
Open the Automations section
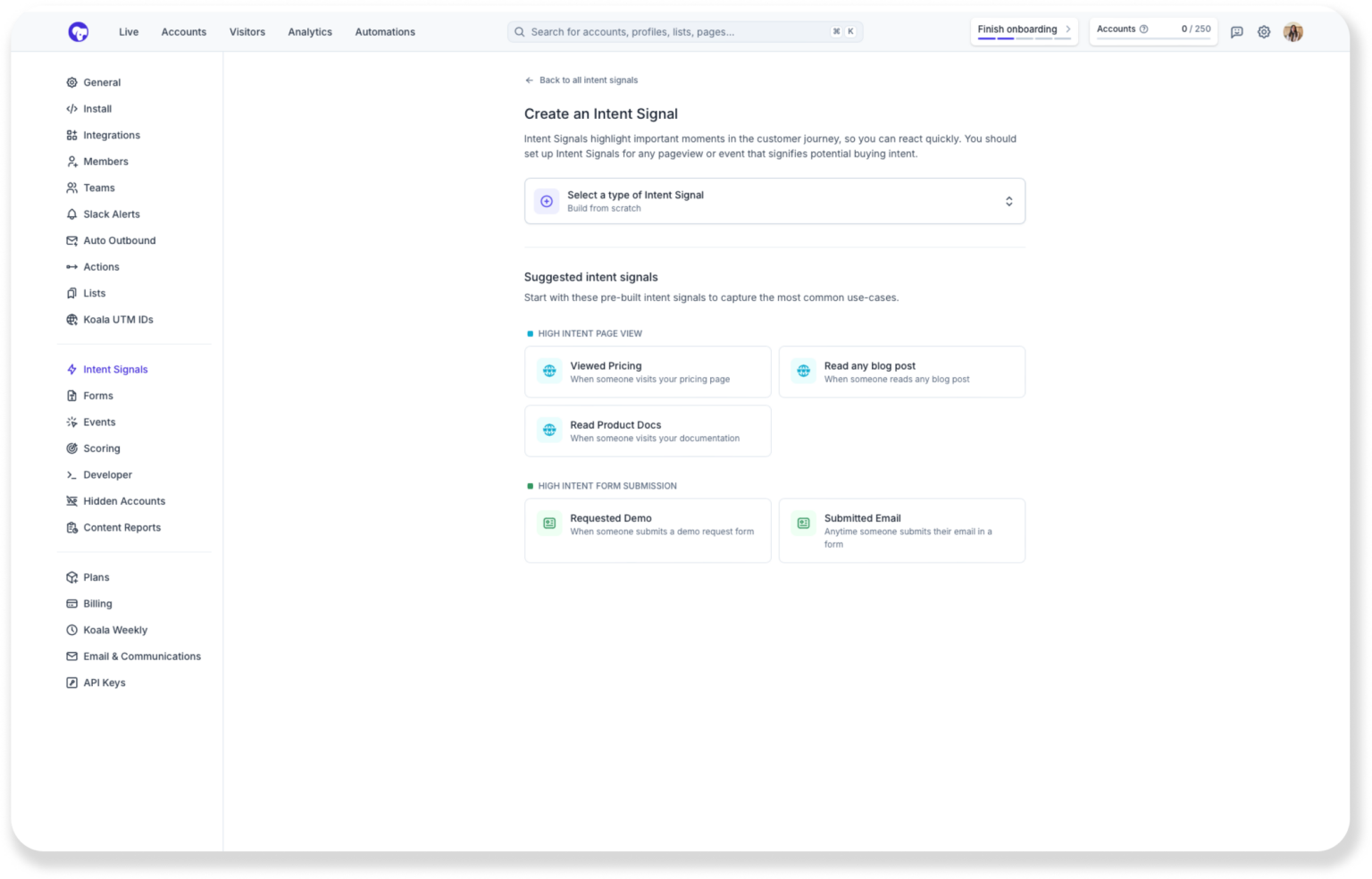point(385,31)
